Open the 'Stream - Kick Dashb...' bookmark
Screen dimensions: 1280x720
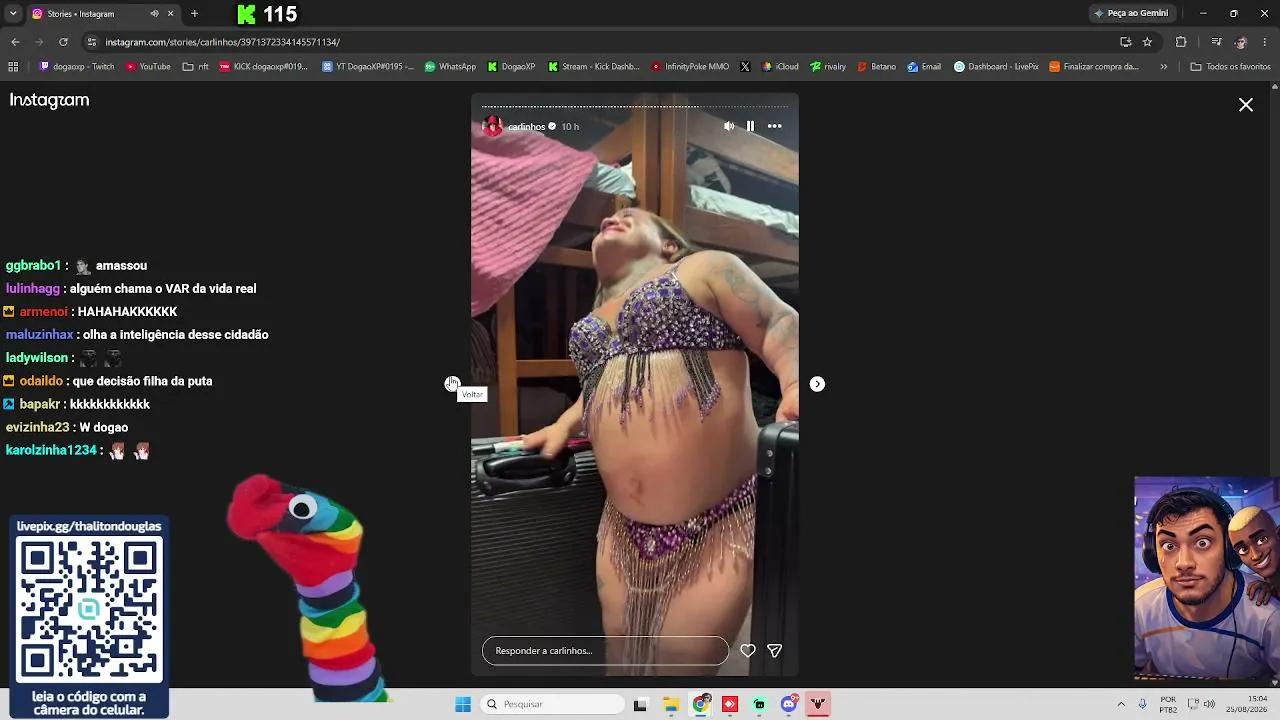coord(594,67)
